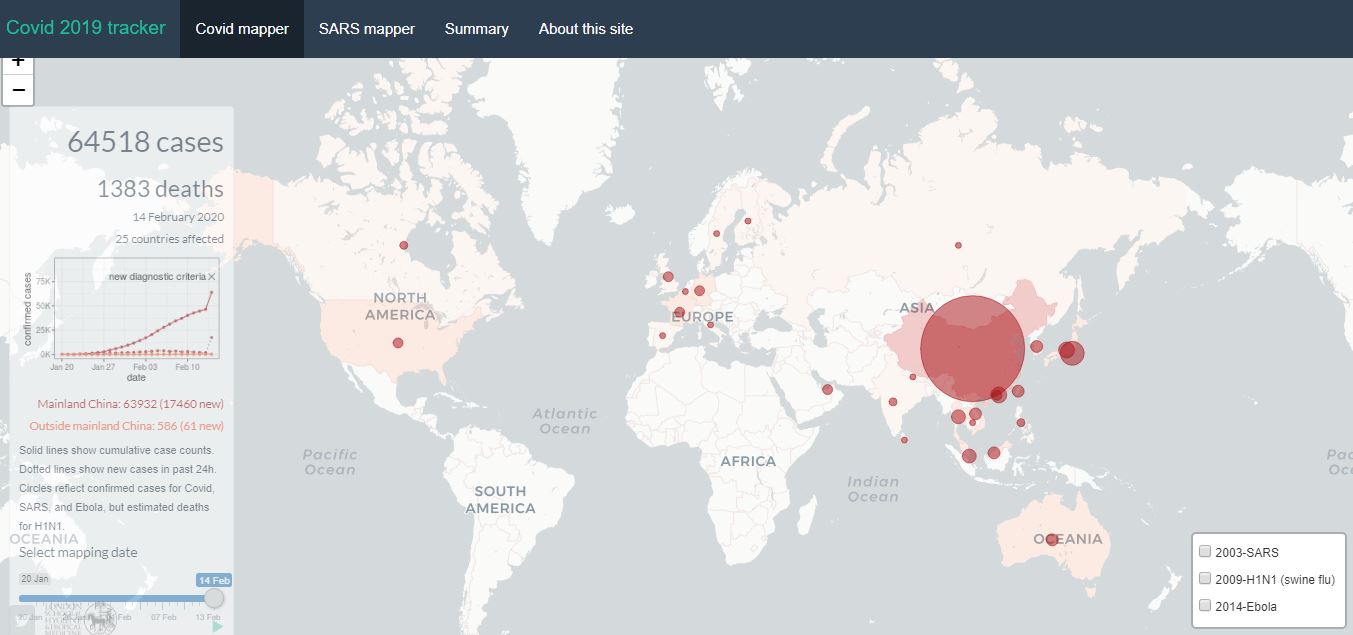Screen dimensions: 1353x635
Task: Click the United States case circle
Action: click(x=398, y=343)
